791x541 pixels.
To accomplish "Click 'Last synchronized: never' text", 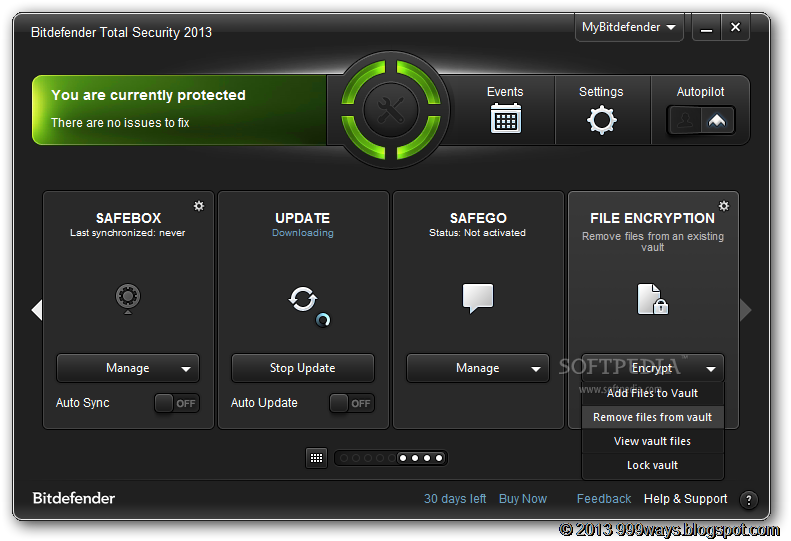I will coord(128,233).
